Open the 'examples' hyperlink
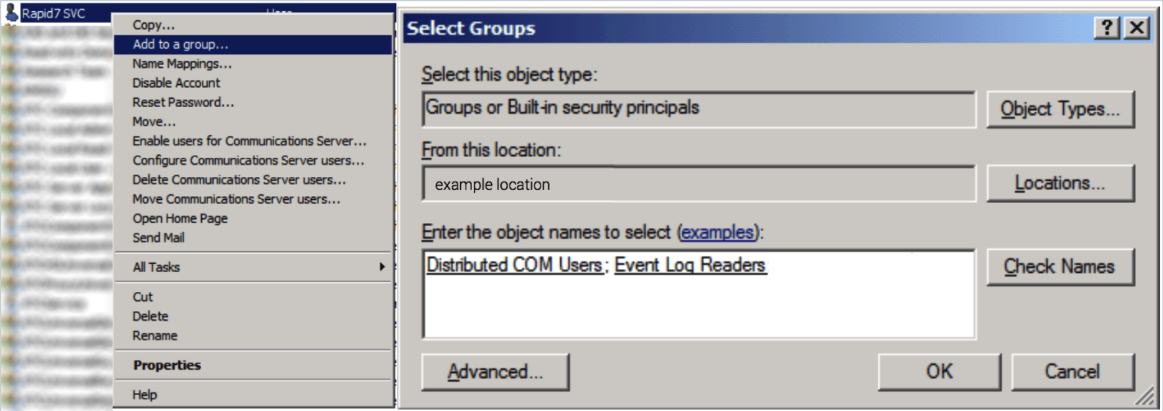Screen dimensions: 1163x411 (715, 233)
